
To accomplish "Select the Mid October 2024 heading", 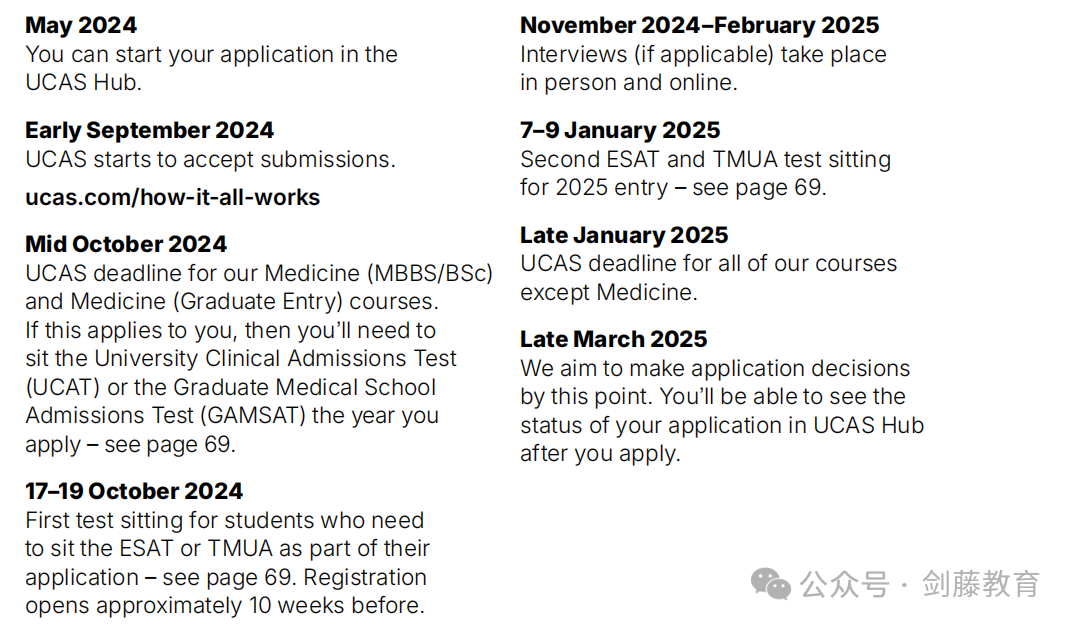I will [x=126, y=244].
